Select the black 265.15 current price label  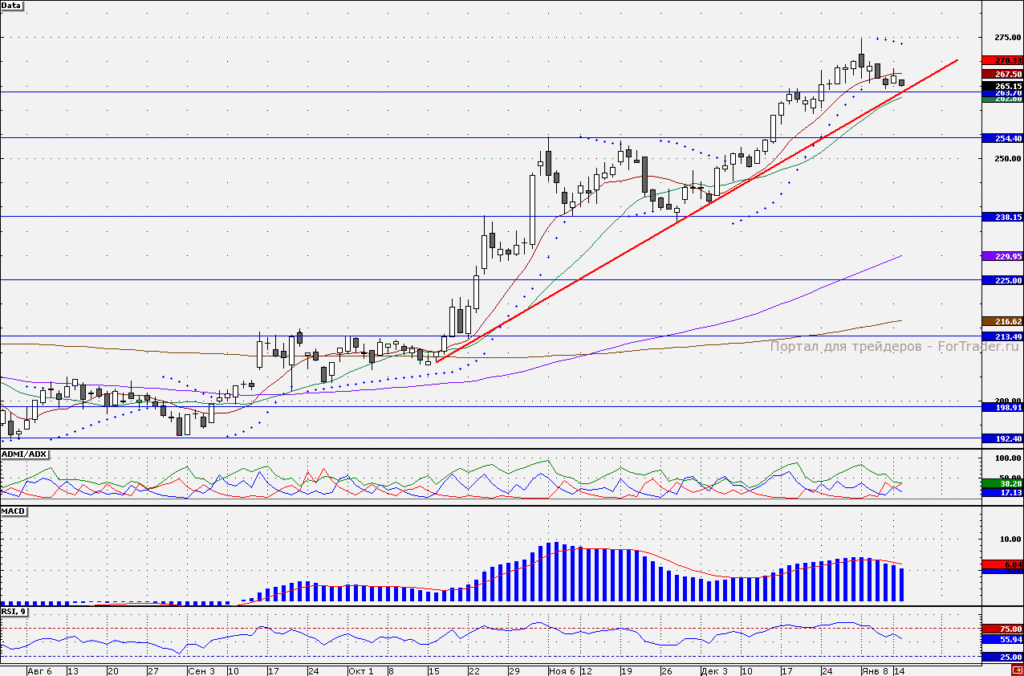(1002, 86)
